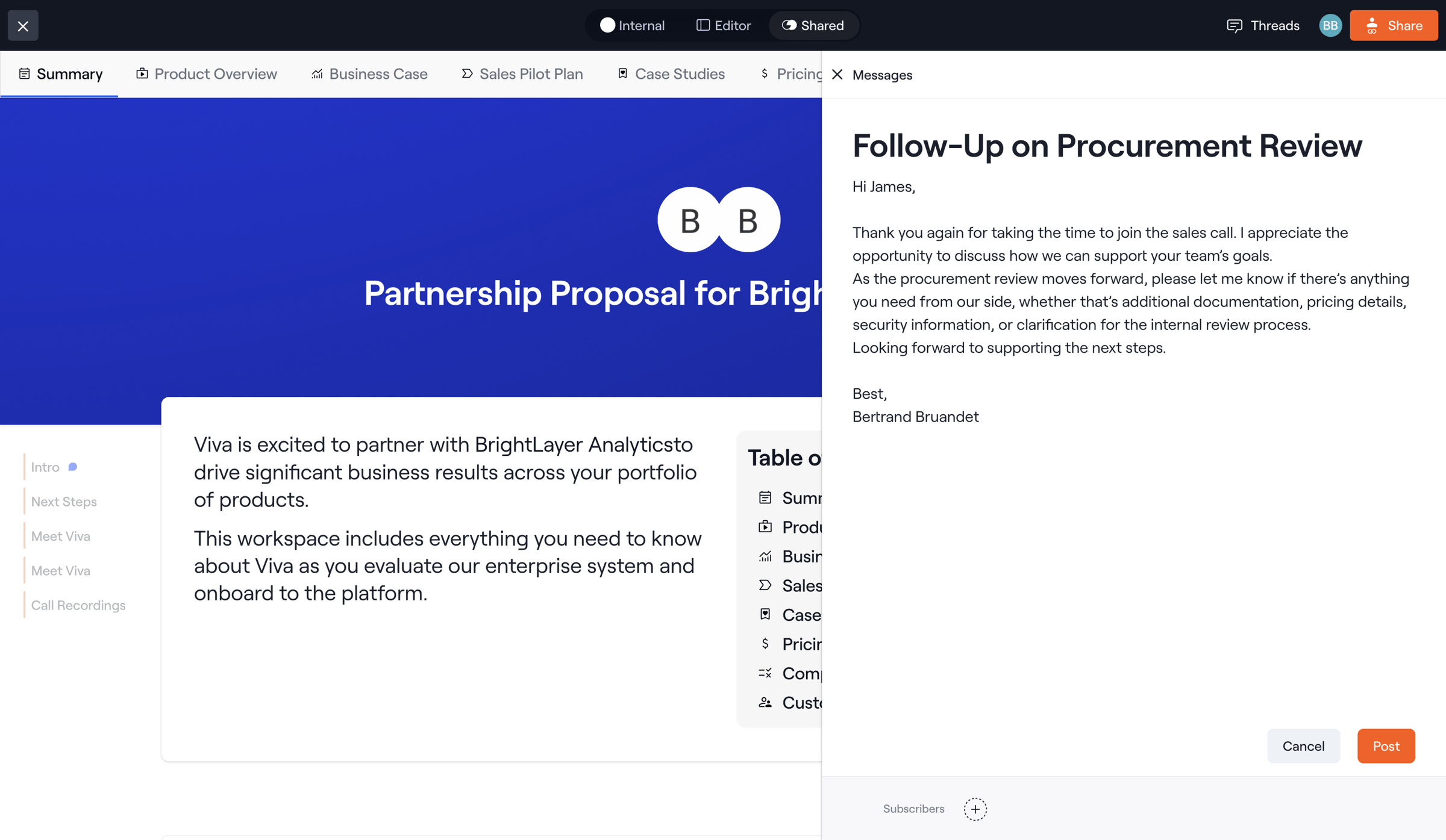Switch to Internal view mode
The width and height of the screenshot is (1446, 840).
[x=633, y=25]
